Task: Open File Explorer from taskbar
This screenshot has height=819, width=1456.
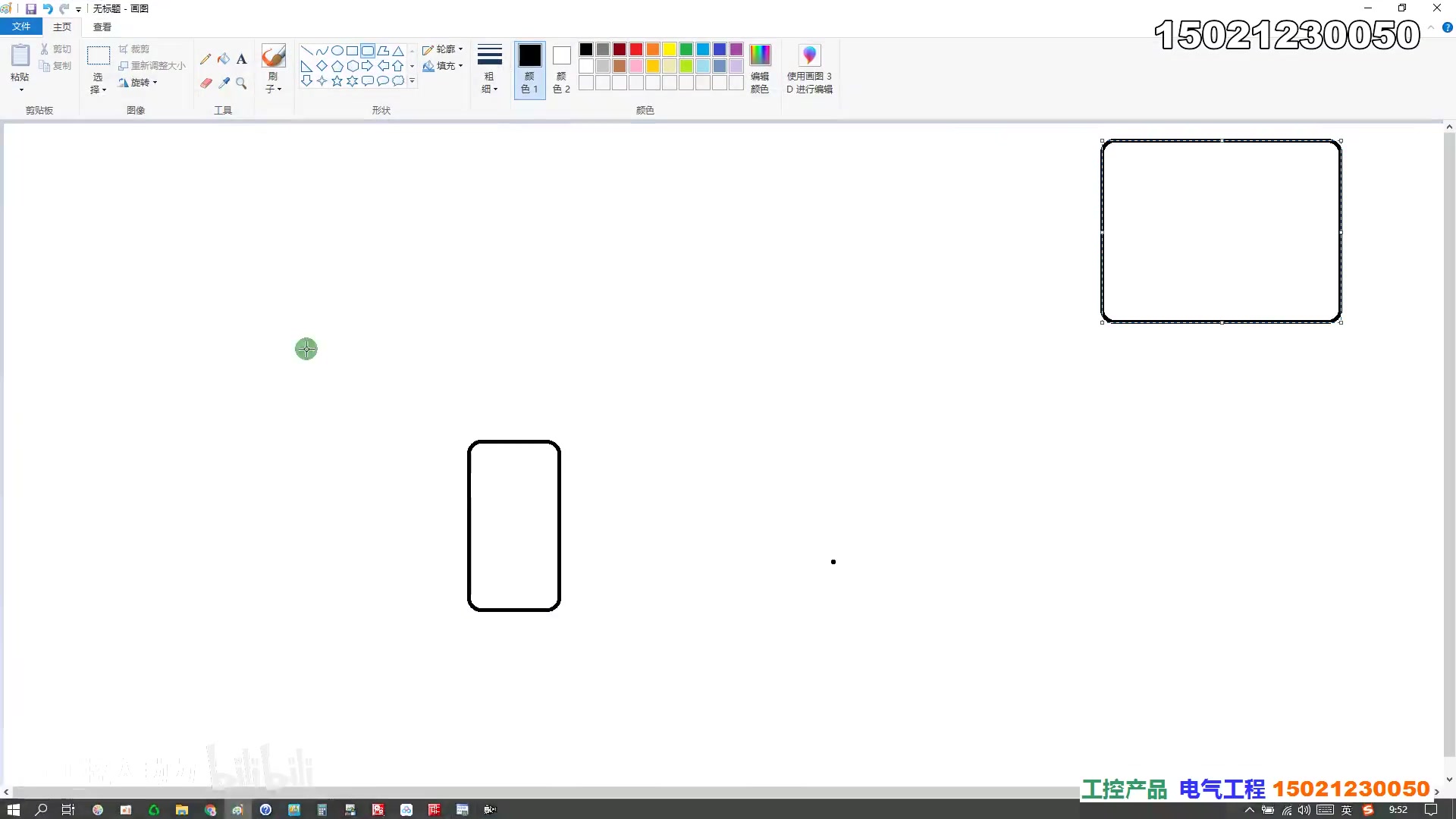Action: click(x=182, y=810)
